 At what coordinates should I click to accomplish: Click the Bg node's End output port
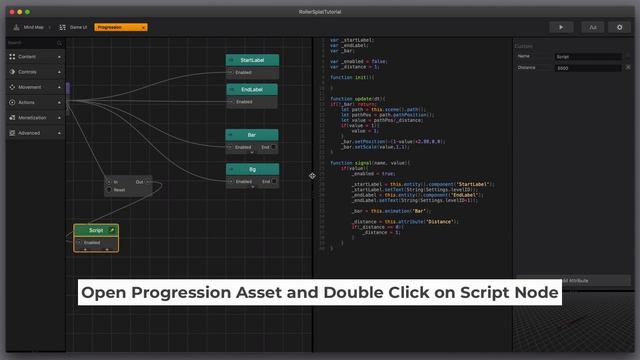pyautogui.click(x=274, y=181)
